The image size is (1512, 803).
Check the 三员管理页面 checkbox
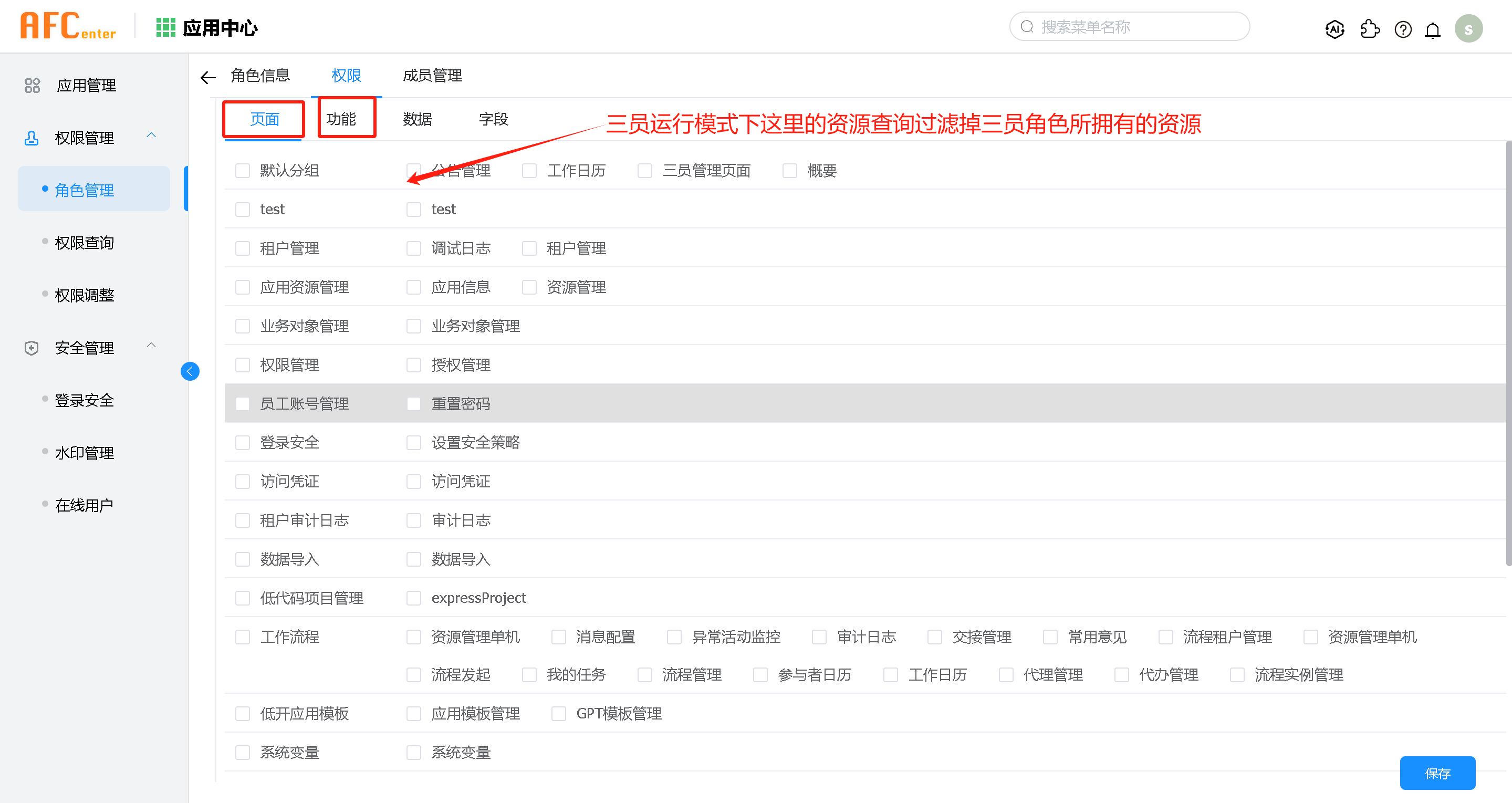click(x=644, y=171)
